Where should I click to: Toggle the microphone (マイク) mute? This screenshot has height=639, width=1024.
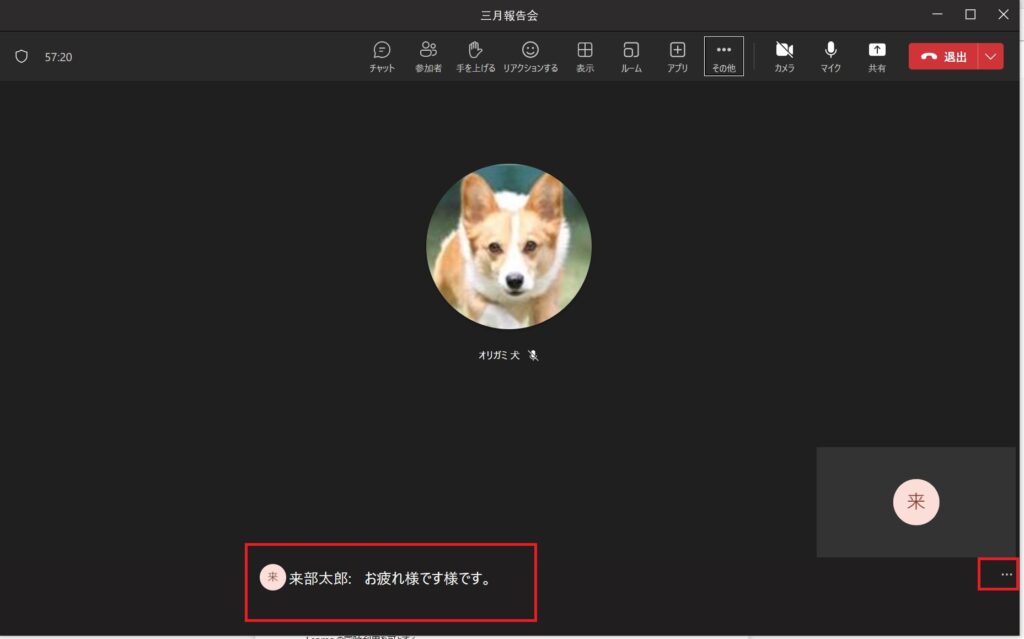831,56
